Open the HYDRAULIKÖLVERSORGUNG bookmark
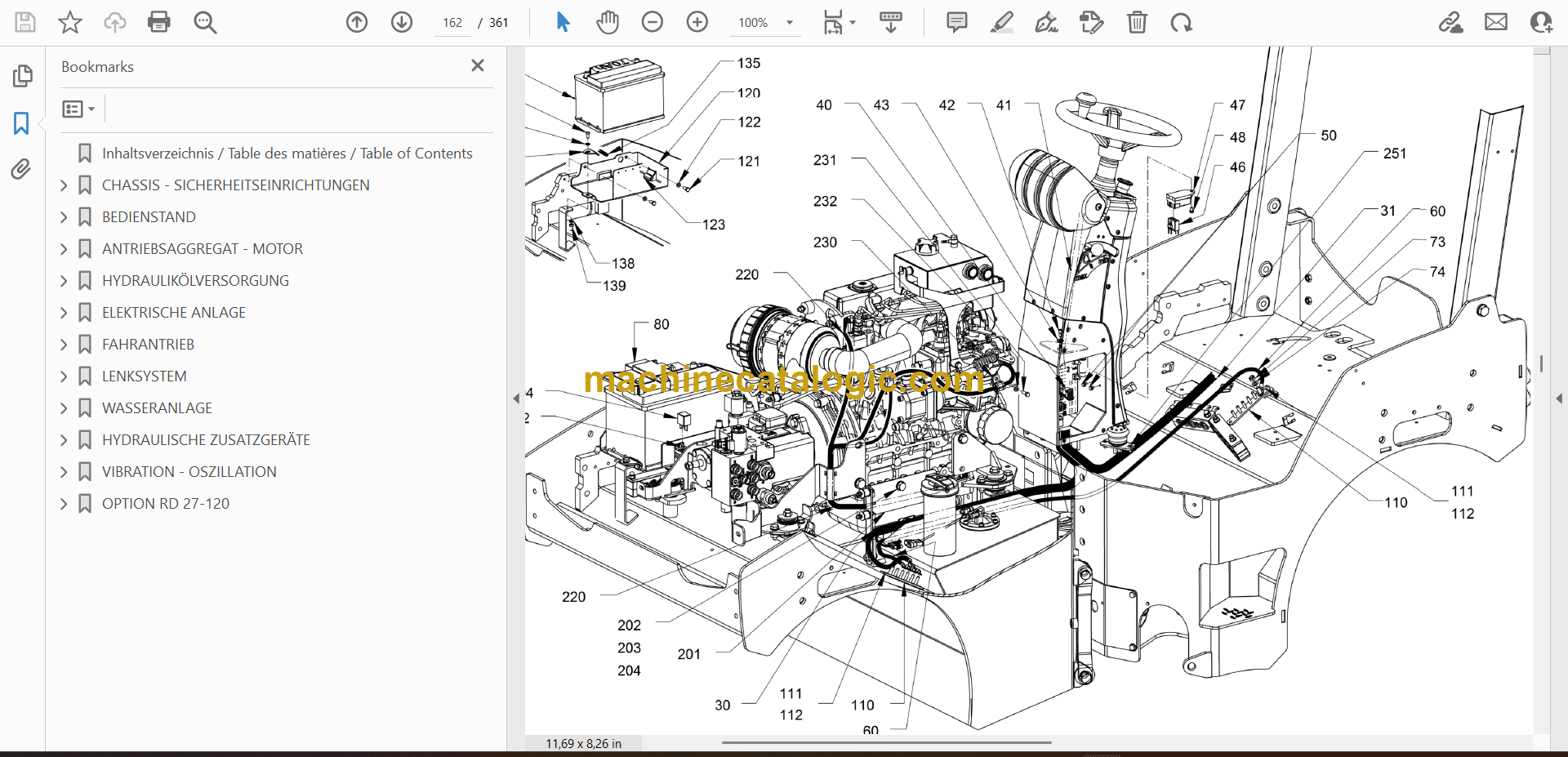This screenshot has height=757, width=1568. click(195, 281)
